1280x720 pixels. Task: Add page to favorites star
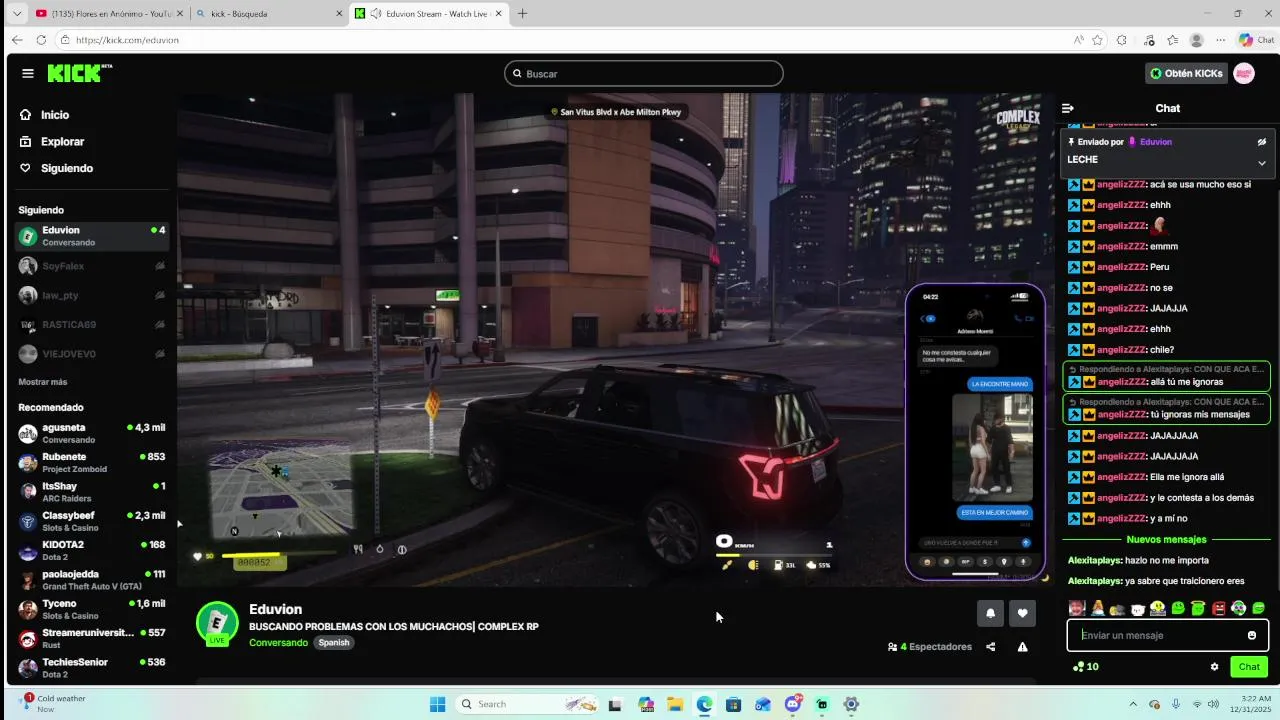pos(1097,40)
